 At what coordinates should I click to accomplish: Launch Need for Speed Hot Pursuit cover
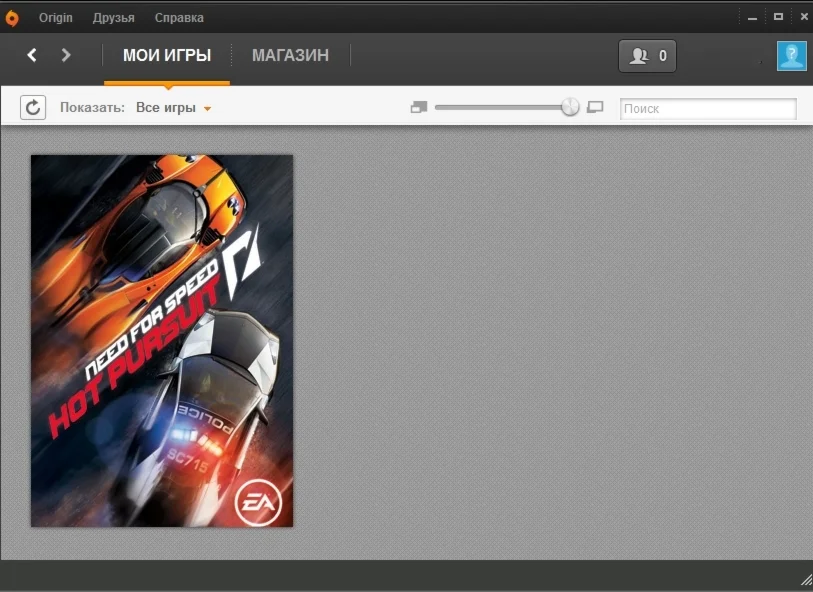coord(161,339)
